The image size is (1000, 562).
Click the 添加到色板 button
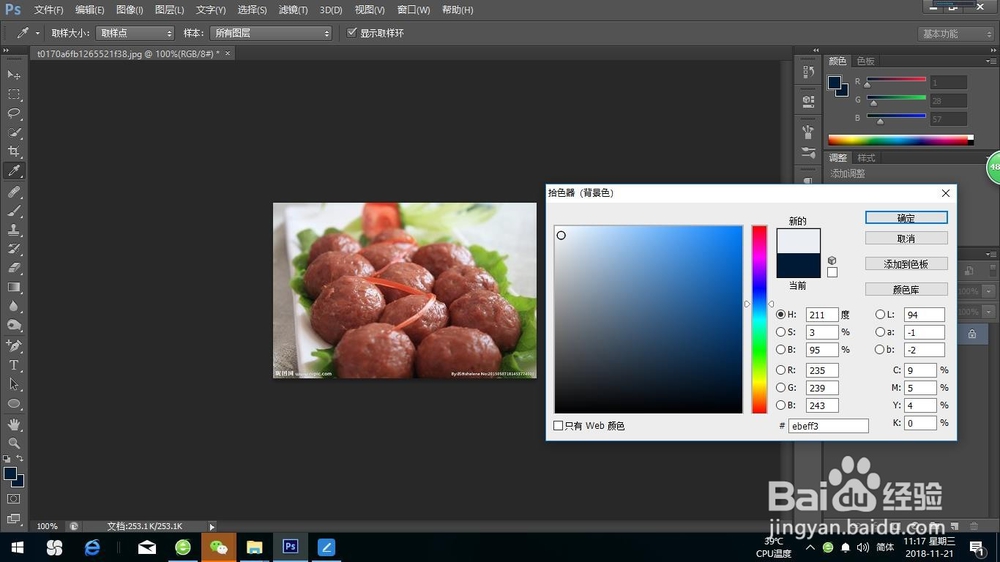click(906, 263)
